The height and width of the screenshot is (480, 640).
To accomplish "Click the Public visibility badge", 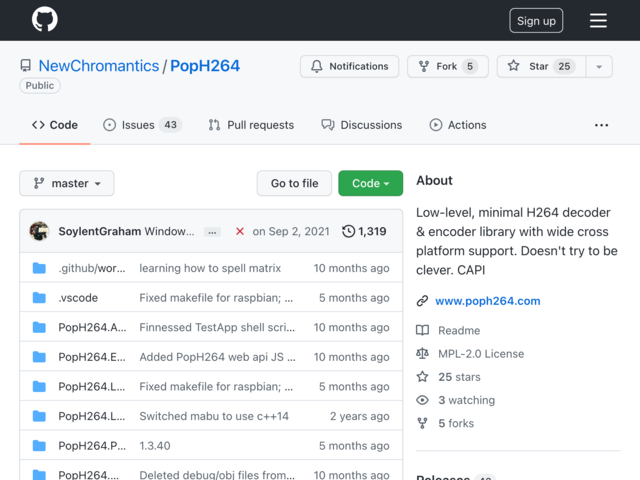I will pyautogui.click(x=40, y=86).
